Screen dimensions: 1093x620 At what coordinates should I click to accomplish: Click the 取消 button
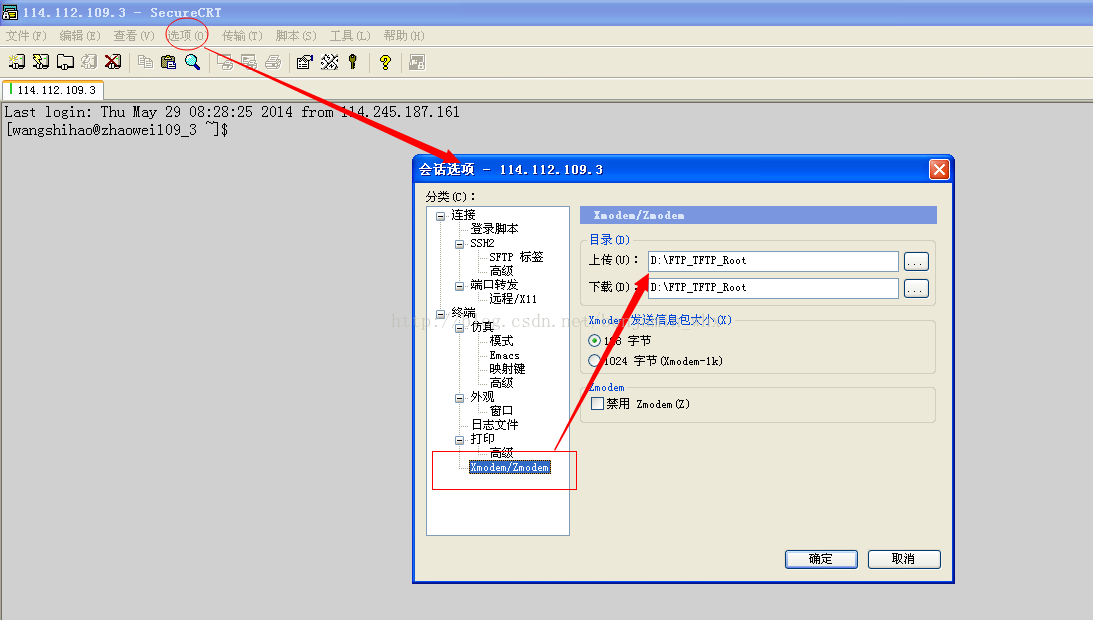point(904,559)
